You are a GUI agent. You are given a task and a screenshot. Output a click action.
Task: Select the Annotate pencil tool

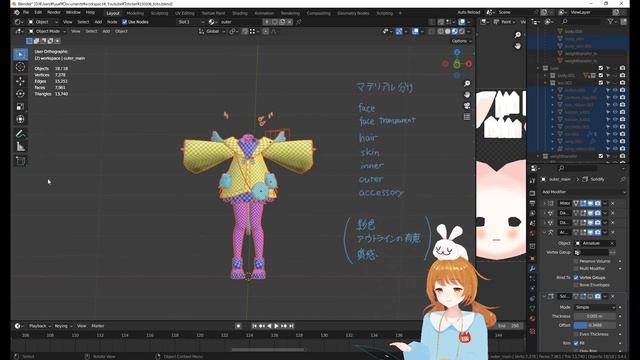[x=20, y=133]
